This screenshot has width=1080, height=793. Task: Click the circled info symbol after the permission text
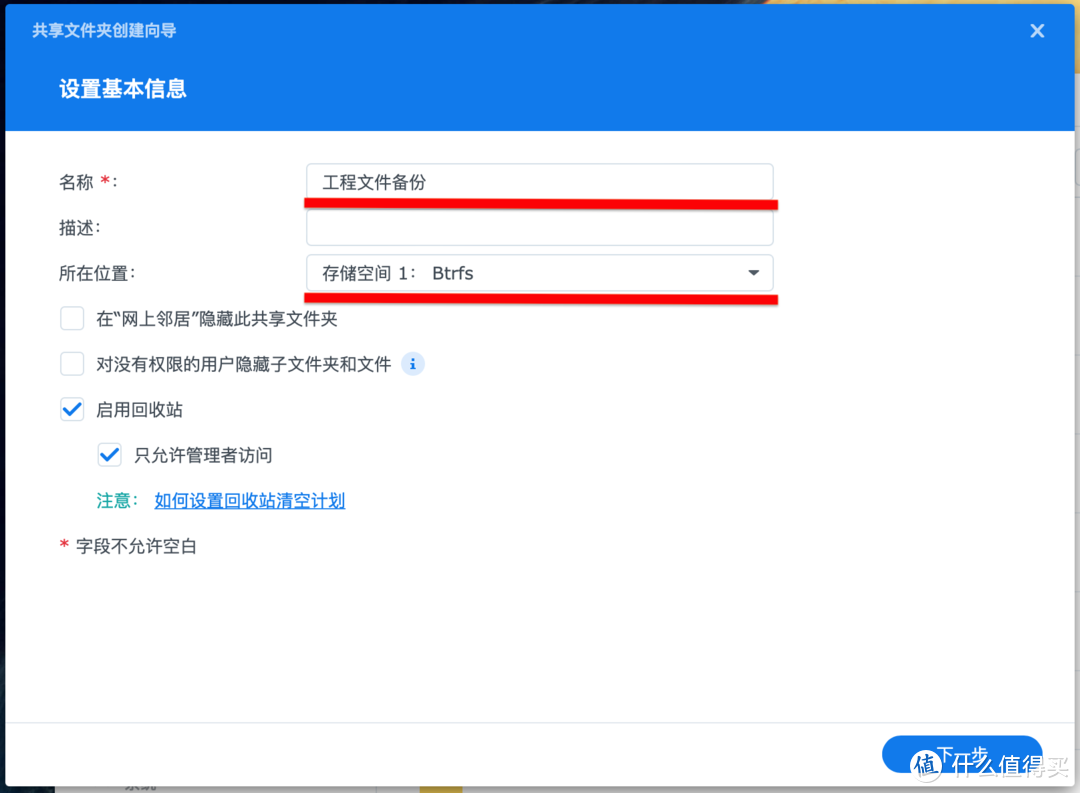[x=413, y=364]
